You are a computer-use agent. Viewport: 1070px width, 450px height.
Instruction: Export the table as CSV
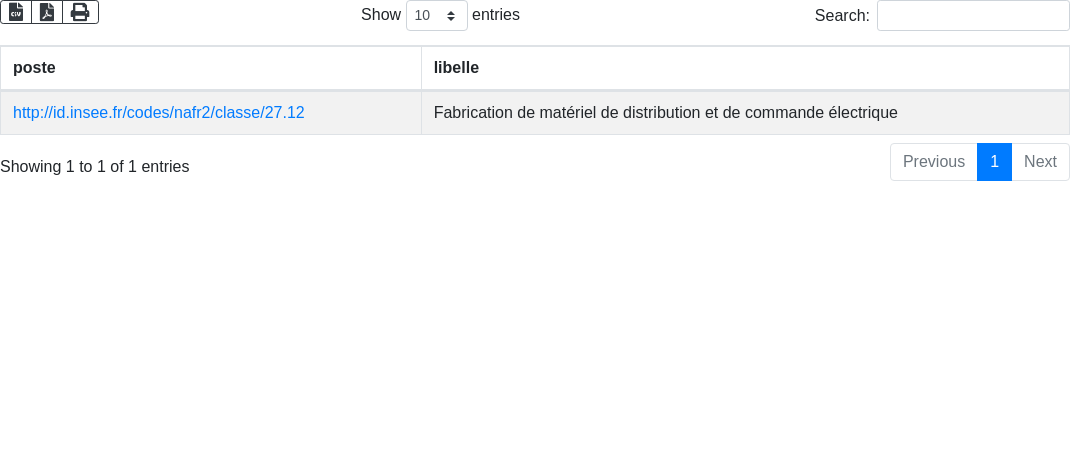click(x=16, y=12)
